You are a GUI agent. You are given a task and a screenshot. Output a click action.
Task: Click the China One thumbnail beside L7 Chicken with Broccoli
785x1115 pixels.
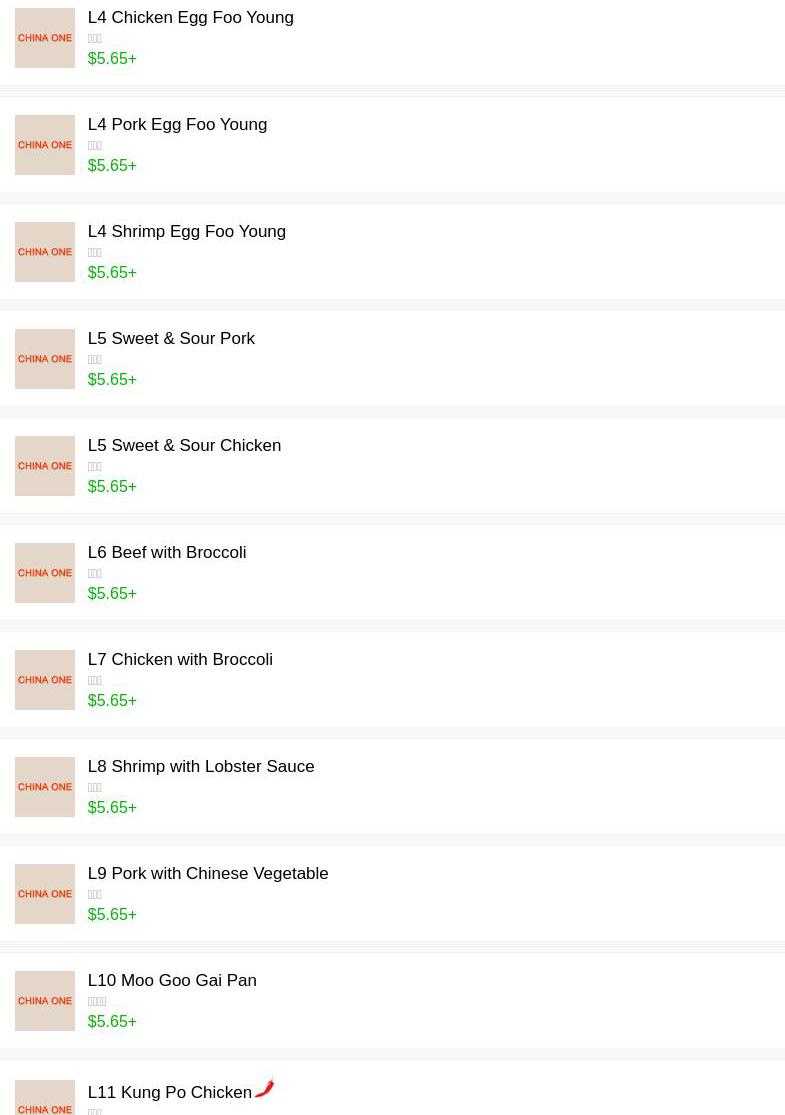coord(45,680)
